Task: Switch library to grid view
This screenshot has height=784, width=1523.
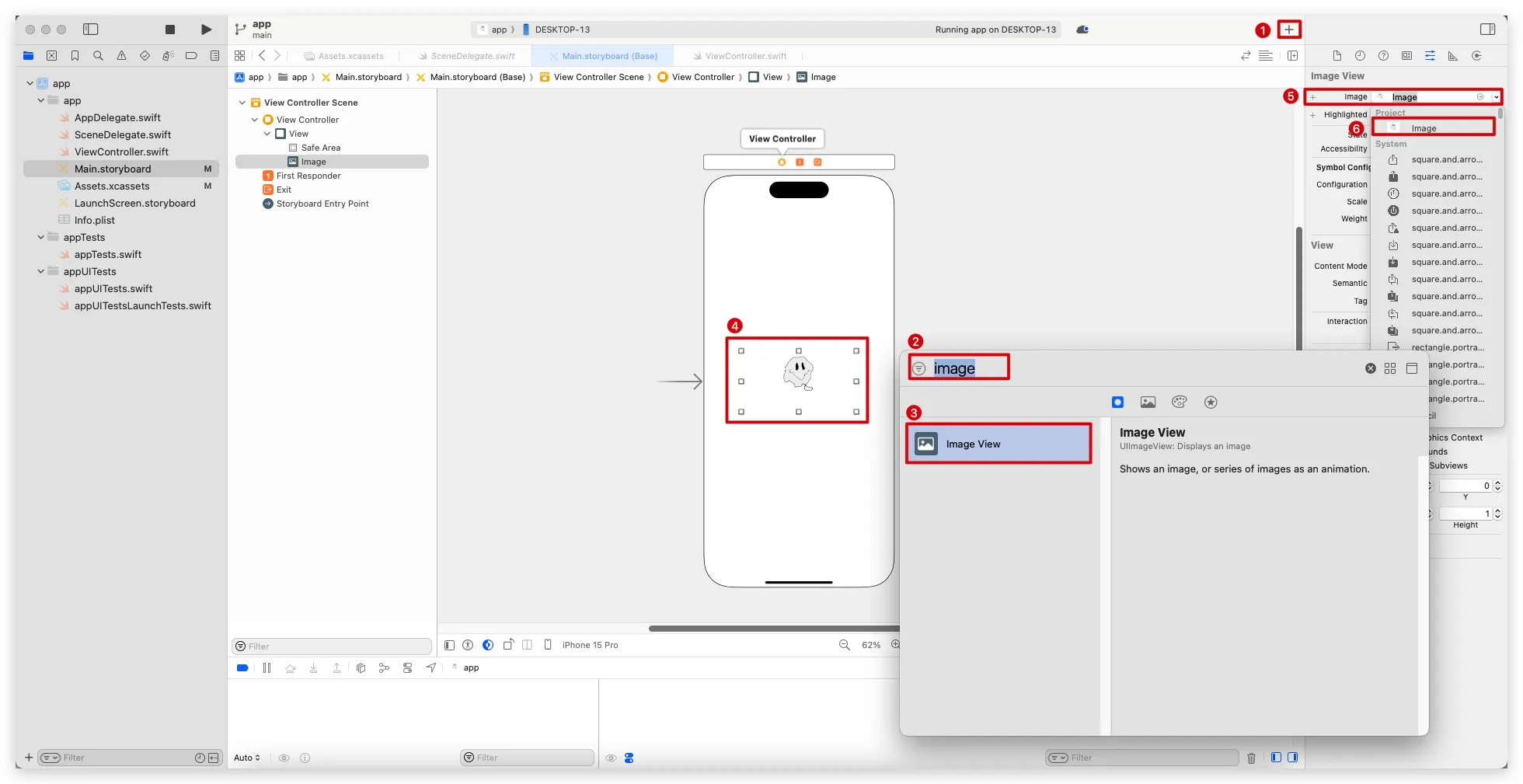Action: pyautogui.click(x=1390, y=368)
